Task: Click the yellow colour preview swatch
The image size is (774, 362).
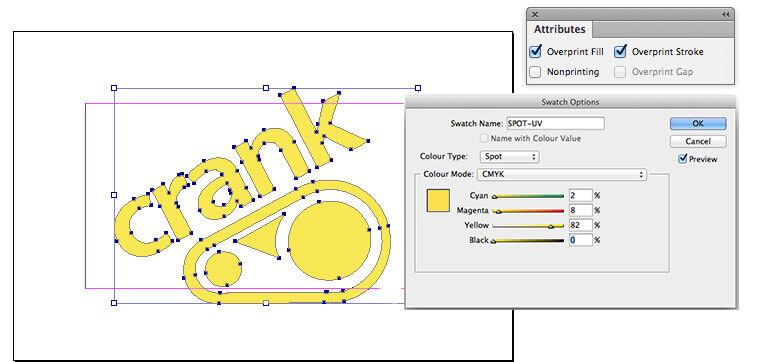Action: click(x=438, y=201)
